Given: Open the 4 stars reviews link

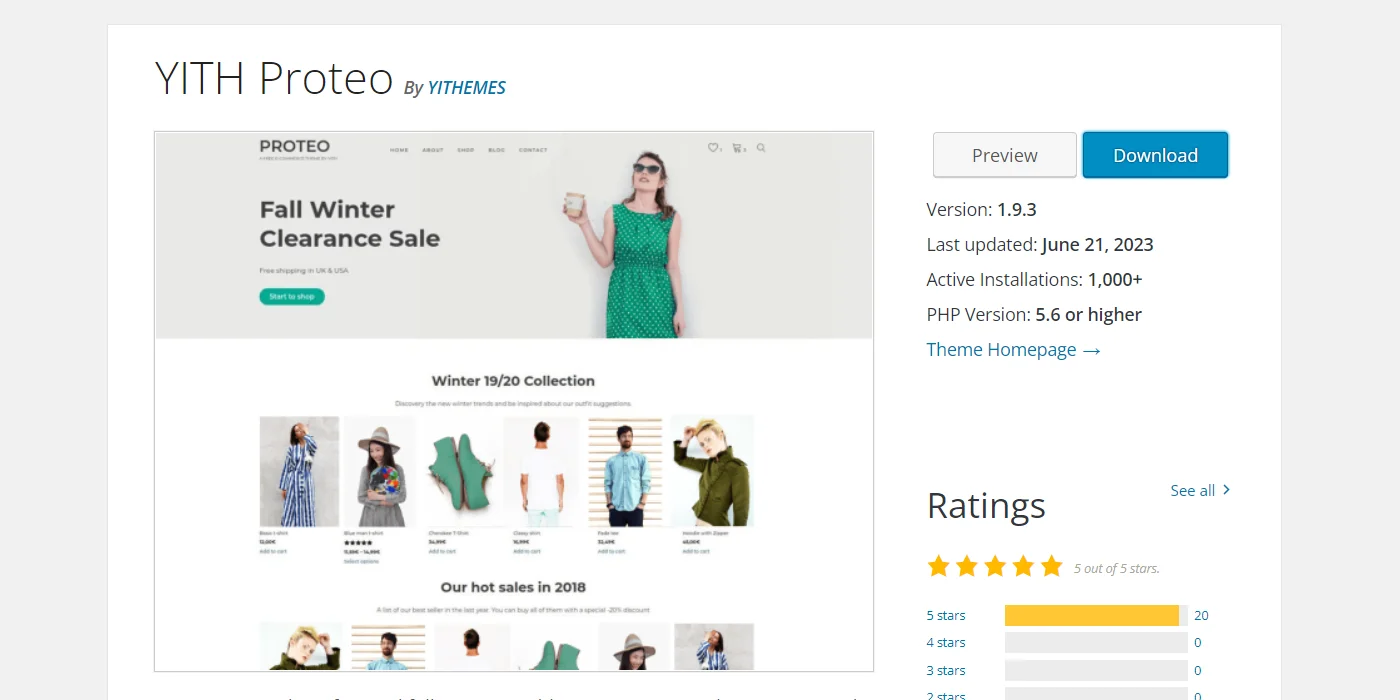Looking at the screenshot, I should click(946, 643).
